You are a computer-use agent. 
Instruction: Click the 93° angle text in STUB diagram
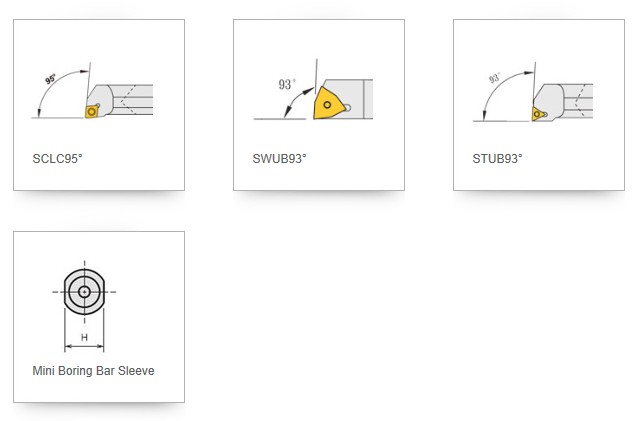pos(495,77)
